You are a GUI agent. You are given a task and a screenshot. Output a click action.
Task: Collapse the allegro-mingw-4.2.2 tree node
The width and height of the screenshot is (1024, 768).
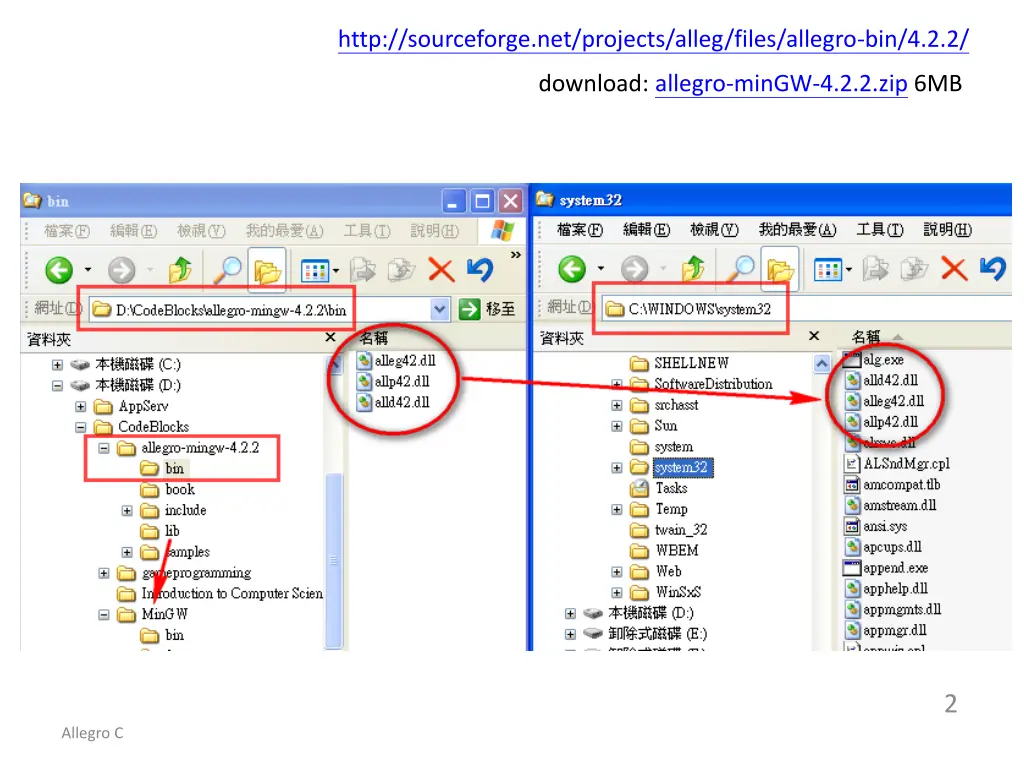[104, 448]
